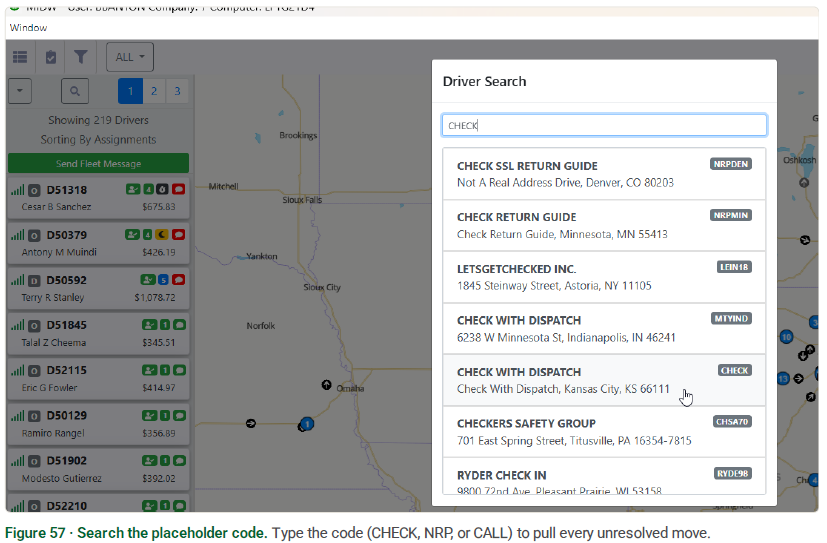Click the clipboard checklist icon

pos(51,57)
